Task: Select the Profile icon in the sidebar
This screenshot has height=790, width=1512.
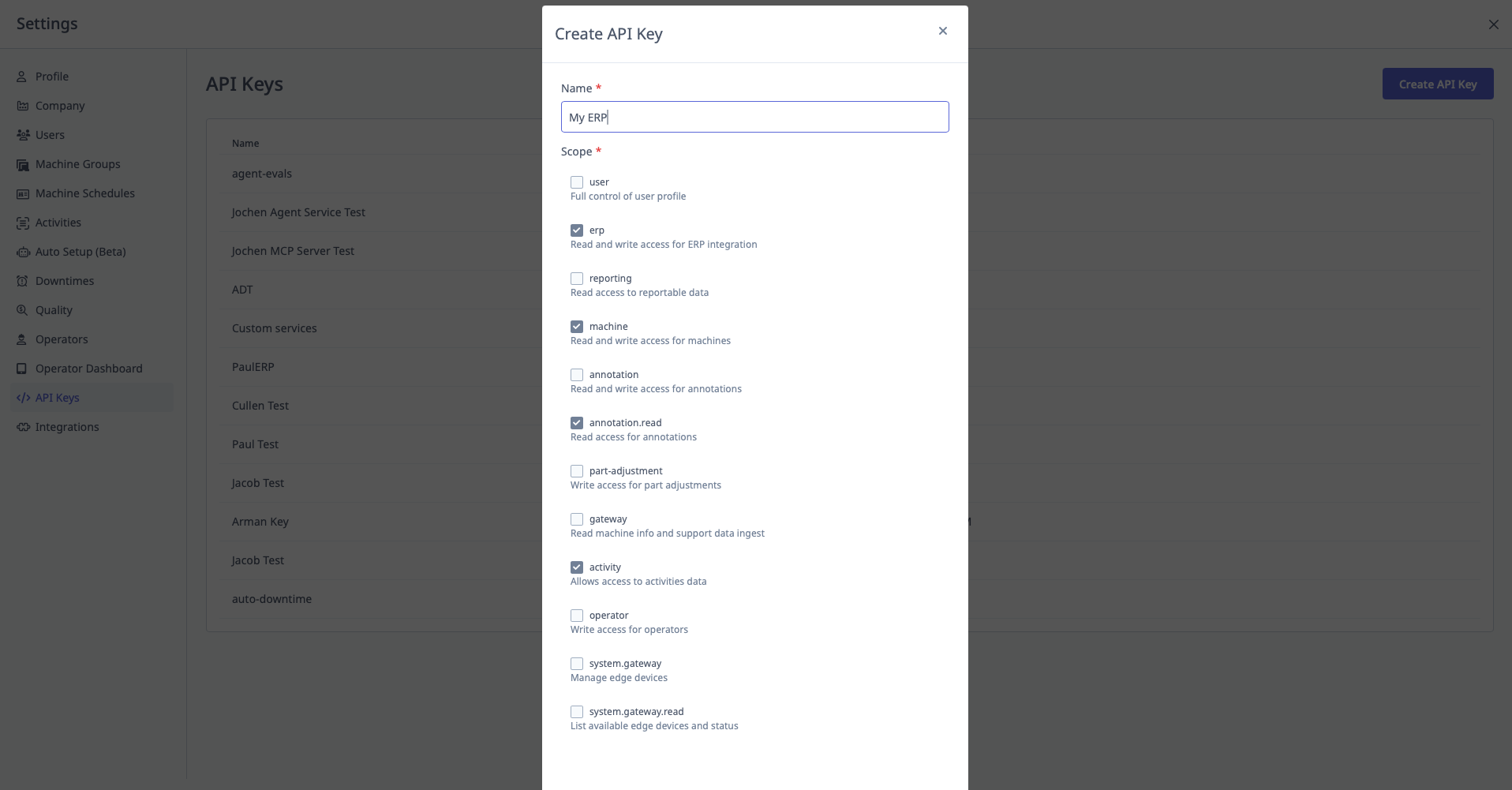Action: [23, 76]
